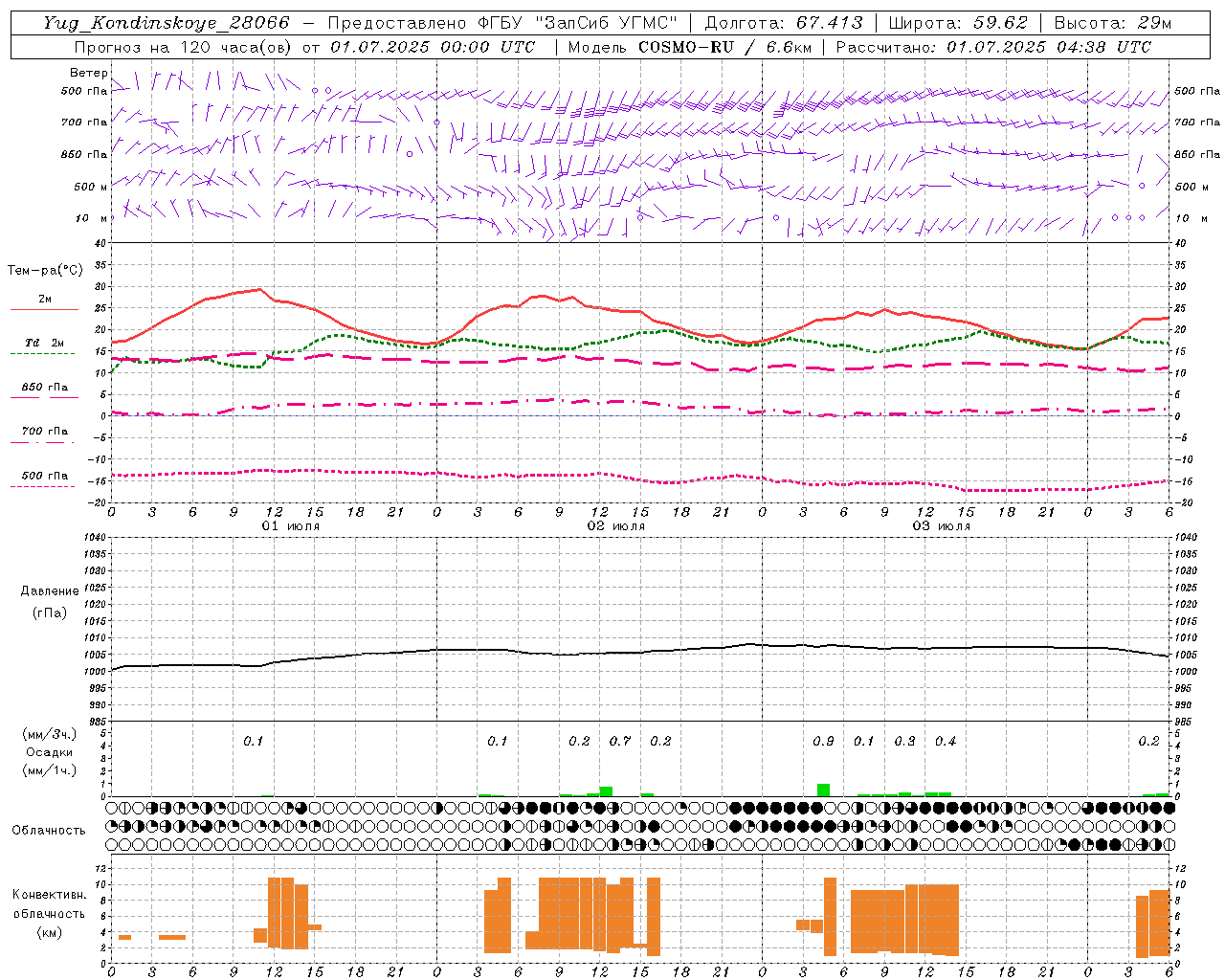Click the 01 июля date label
1225x980 pixels.
pyautogui.click(x=290, y=526)
